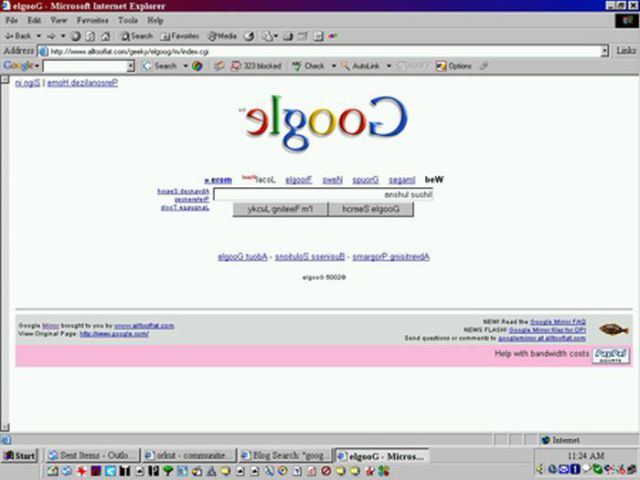Click 'hcraeS elgooG' search button
Viewport: 640px width, 480px height.
pyautogui.click(x=371, y=209)
